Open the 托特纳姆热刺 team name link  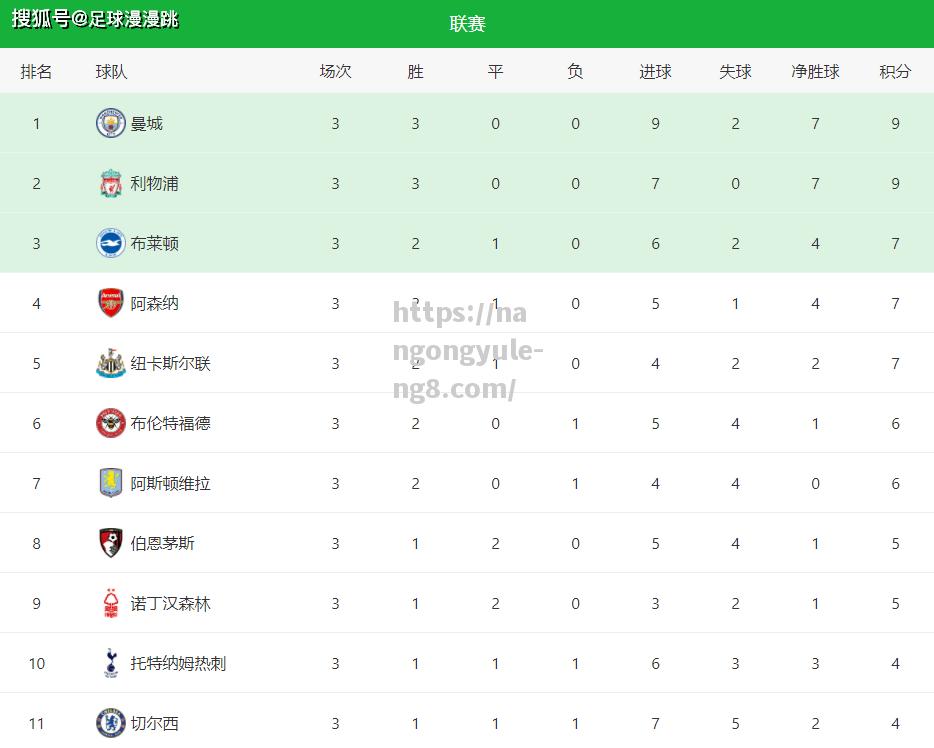(x=178, y=663)
